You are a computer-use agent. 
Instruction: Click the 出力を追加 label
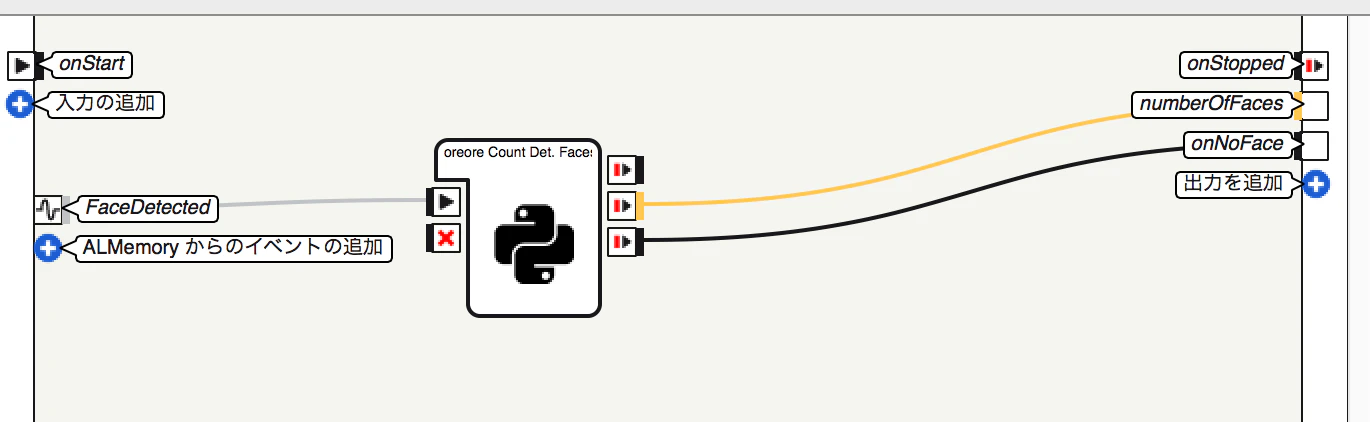(x=1233, y=183)
